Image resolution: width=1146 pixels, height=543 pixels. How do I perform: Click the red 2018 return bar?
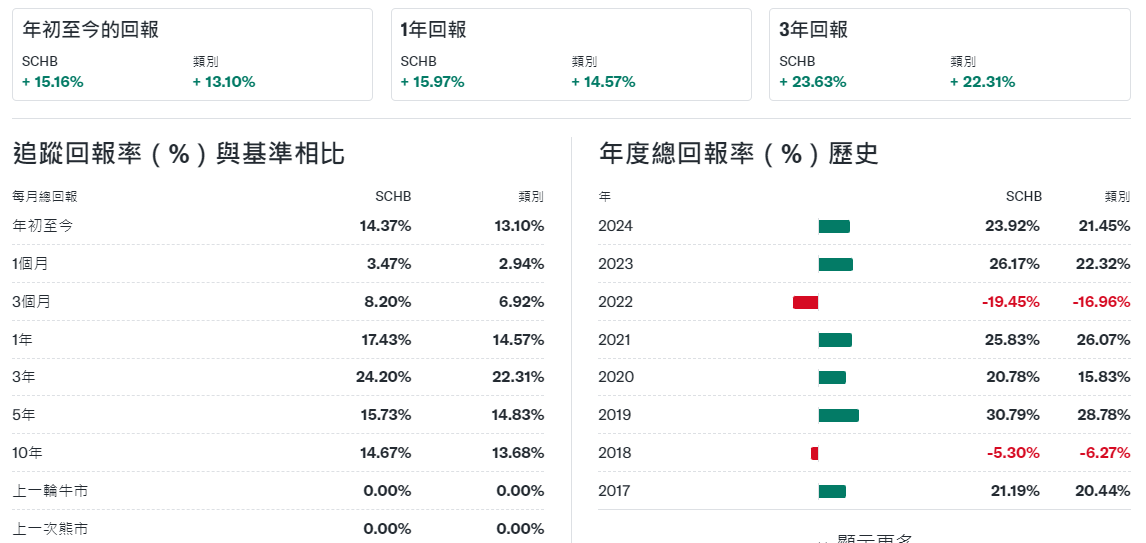point(814,453)
